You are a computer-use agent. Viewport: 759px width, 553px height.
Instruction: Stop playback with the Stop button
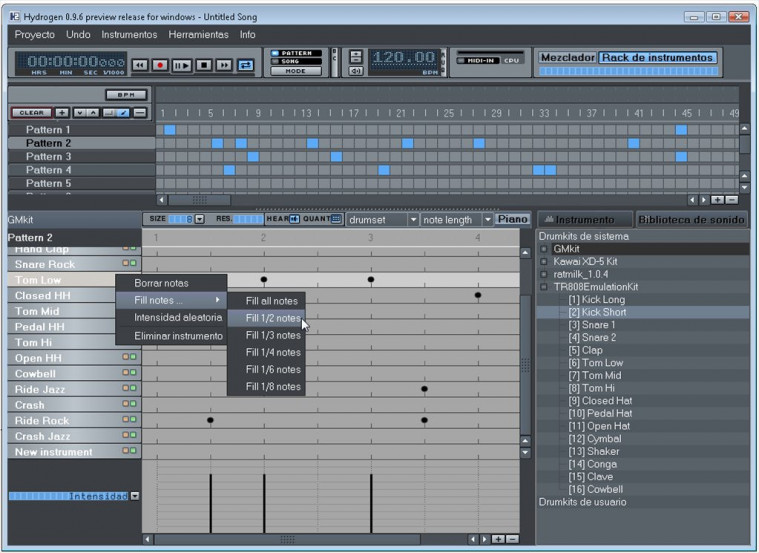tap(204, 65)
